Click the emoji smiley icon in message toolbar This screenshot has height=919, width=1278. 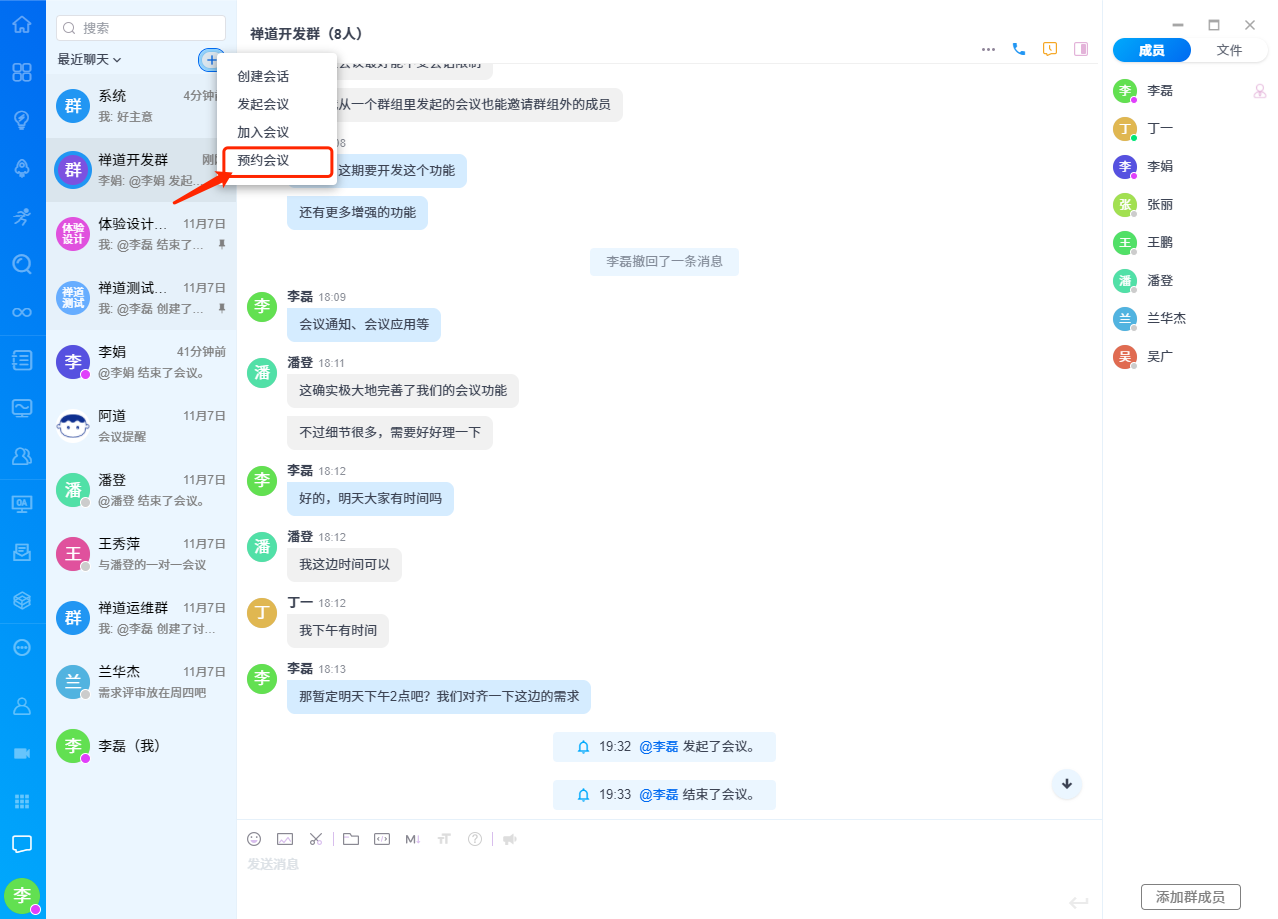click(x=254, y=839)
